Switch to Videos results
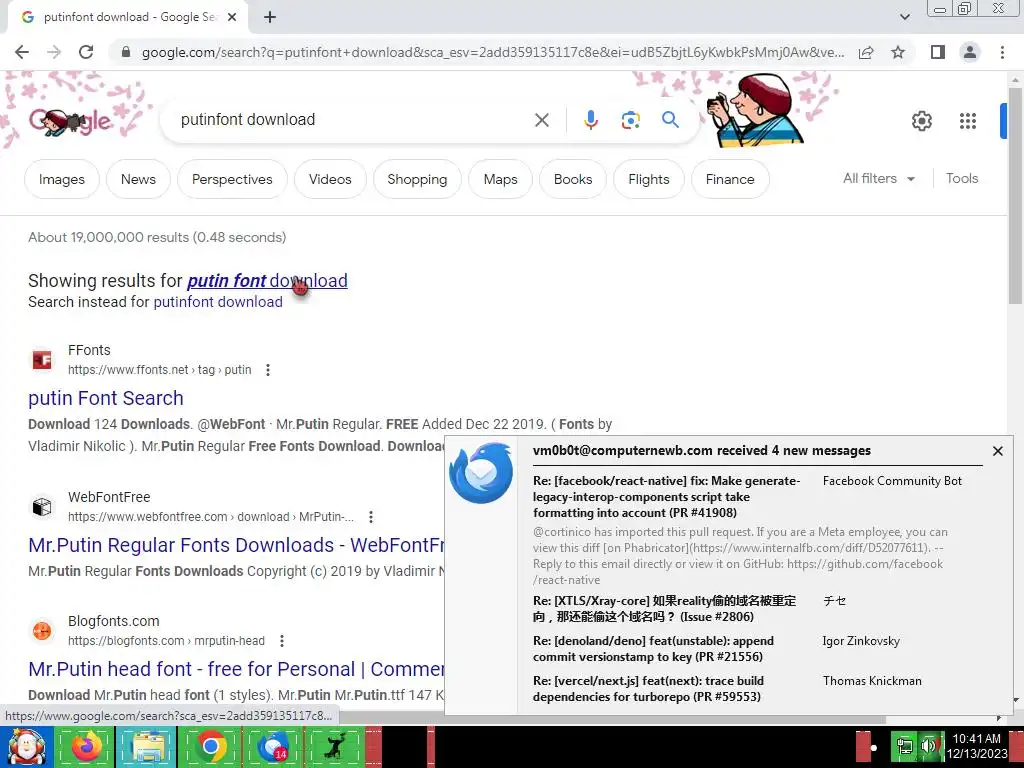This screenshot has height=768, width=1024. click(330, 179)
